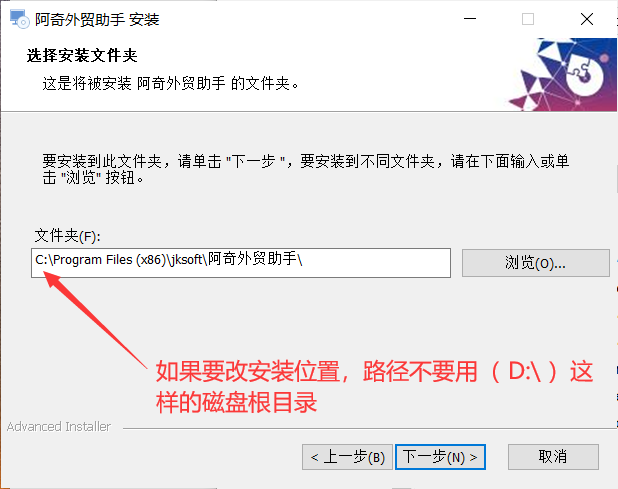The width and height of the screenshot is (618, 489).
Task: Click the installer icon in the title bar
Action: pyautogui.click(x=19, y=19)
